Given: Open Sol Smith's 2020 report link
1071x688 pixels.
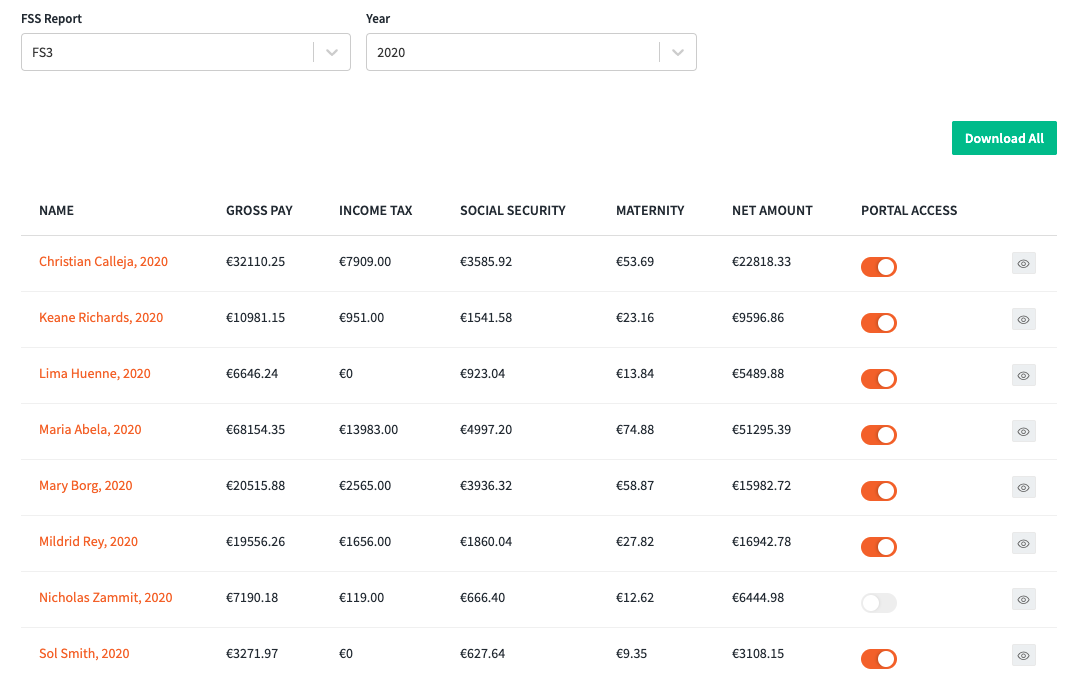Looking at the screenshot, I should (x=84, y=653).
